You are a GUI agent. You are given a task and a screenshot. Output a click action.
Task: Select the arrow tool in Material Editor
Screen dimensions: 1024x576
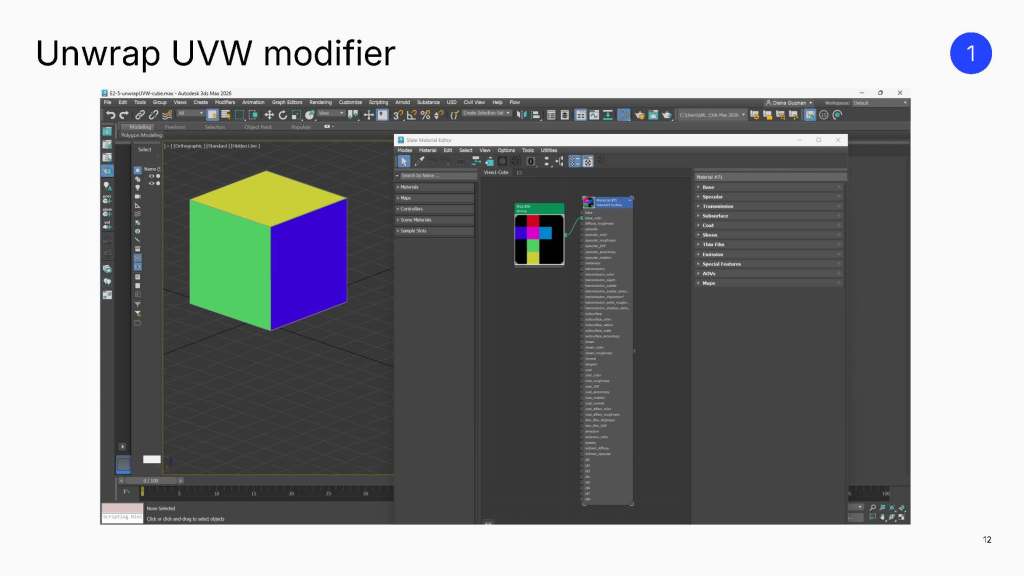click(x=404, y=161)
